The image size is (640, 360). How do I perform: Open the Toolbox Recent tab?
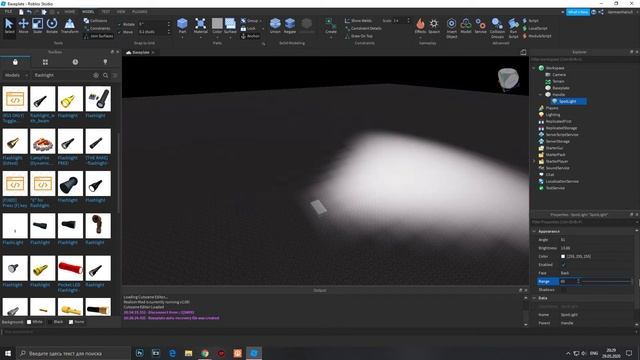75,62
